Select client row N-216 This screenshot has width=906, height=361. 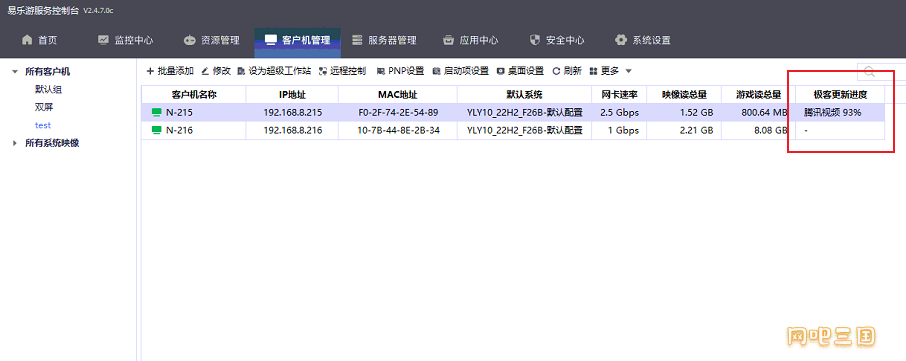click(x=514, y=131)
